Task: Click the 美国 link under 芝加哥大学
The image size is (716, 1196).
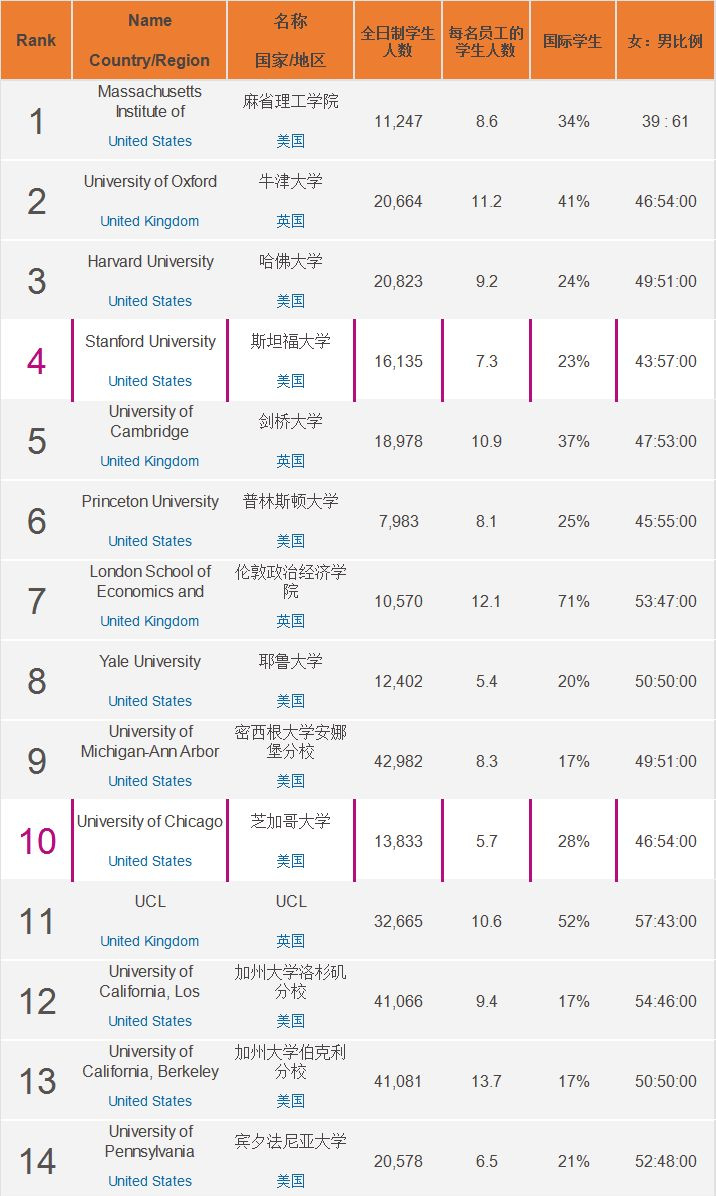Action: [x=291, y=861]
